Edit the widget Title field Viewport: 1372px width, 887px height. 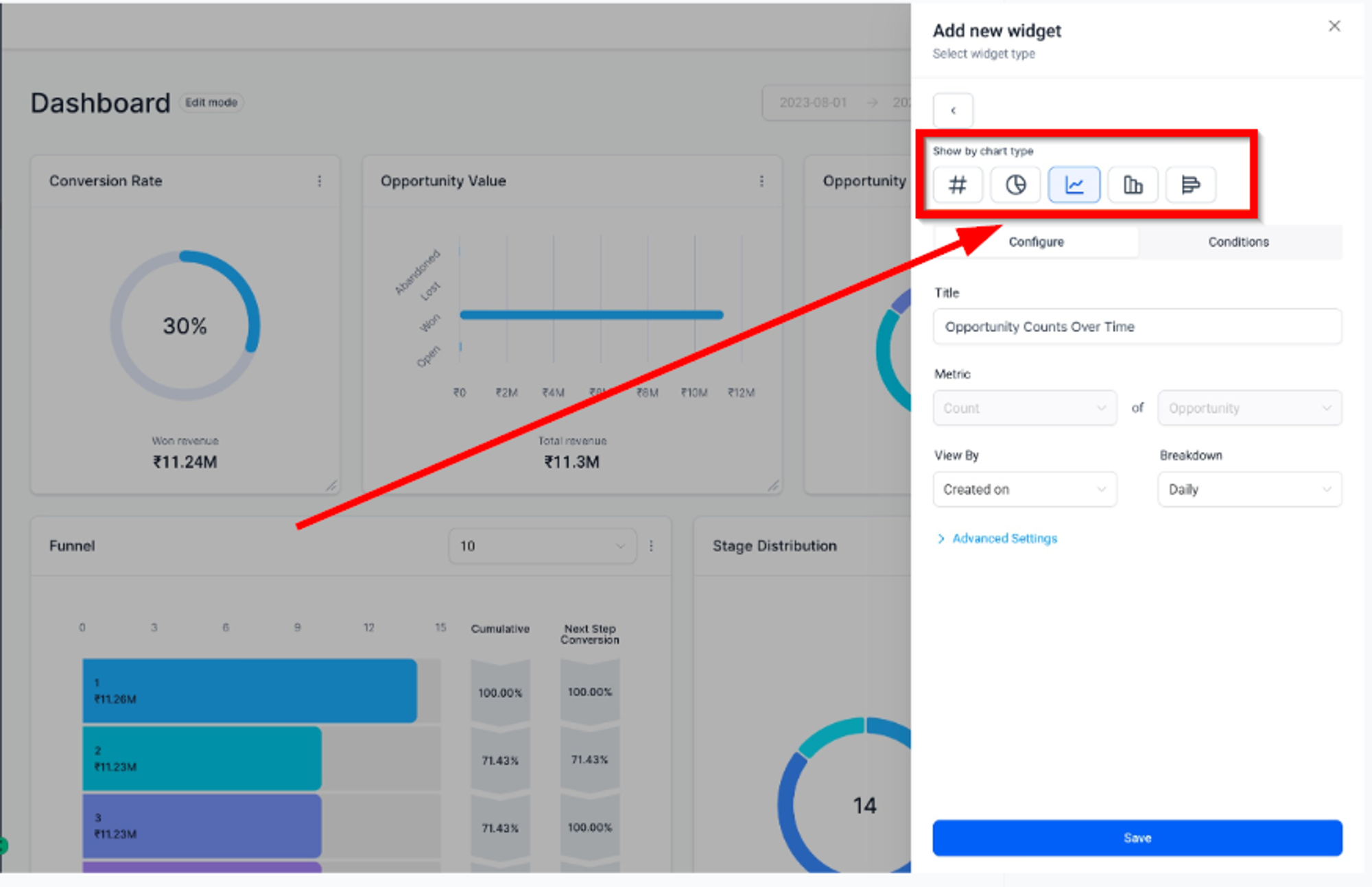point(1137,327)
